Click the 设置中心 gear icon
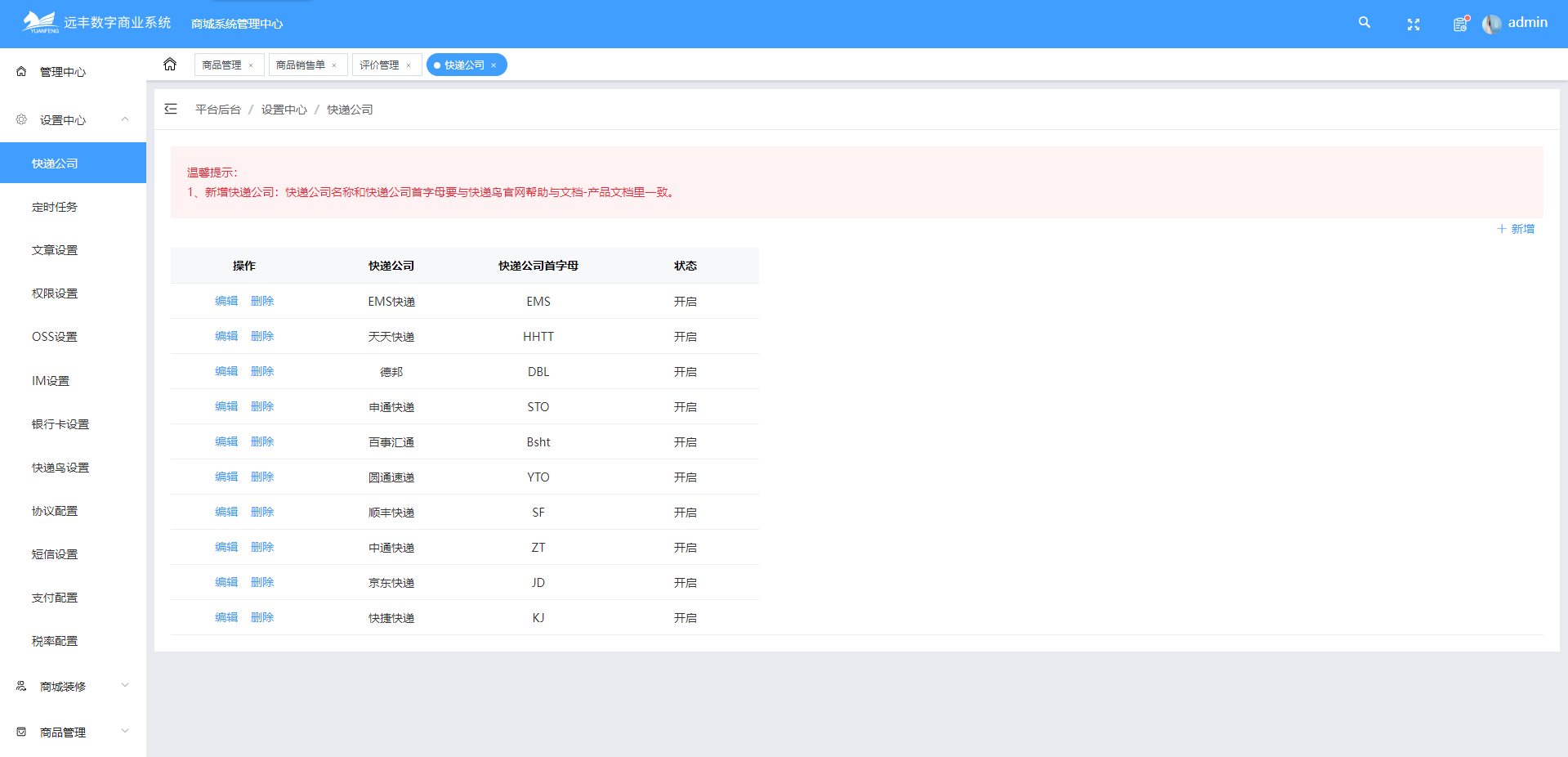Image resolution: width=1568 pixels, height=757 pixels. [x=21, y=119]
